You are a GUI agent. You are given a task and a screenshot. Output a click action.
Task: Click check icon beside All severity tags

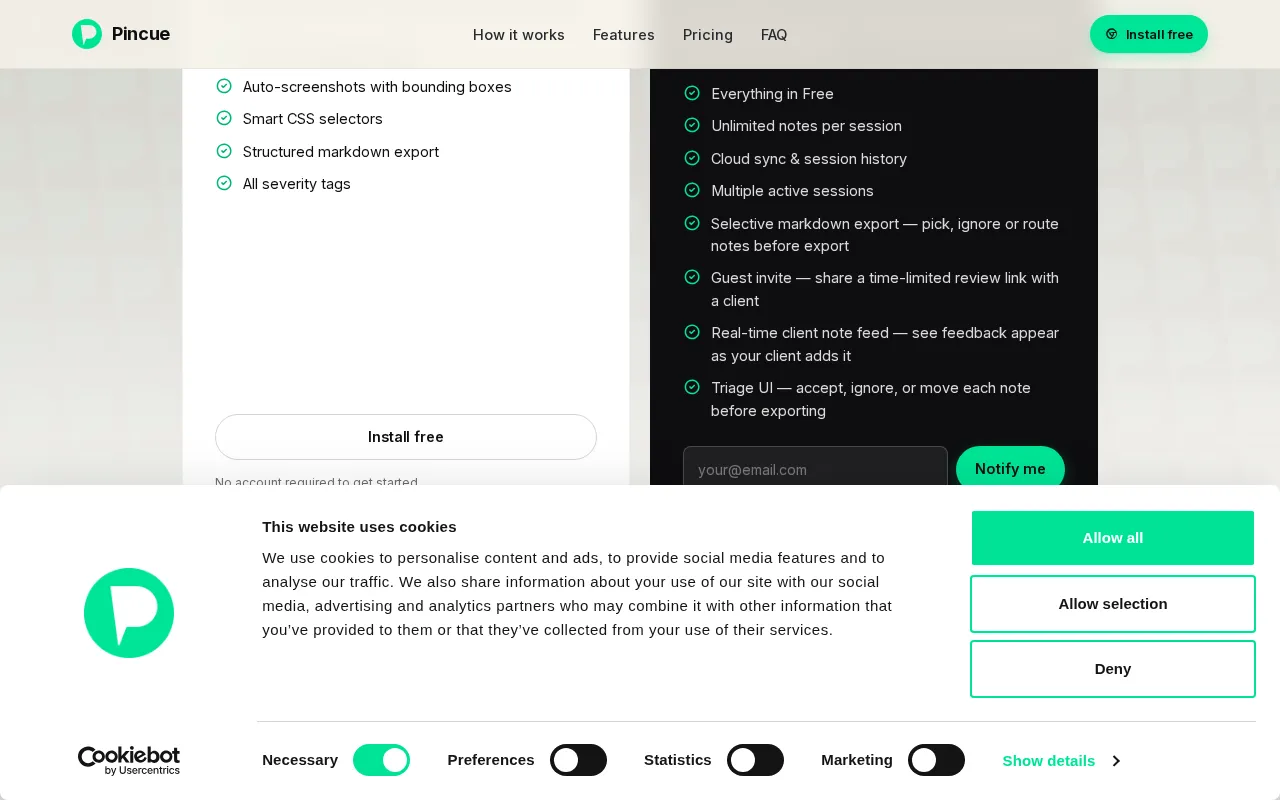(x=224, y=183)
